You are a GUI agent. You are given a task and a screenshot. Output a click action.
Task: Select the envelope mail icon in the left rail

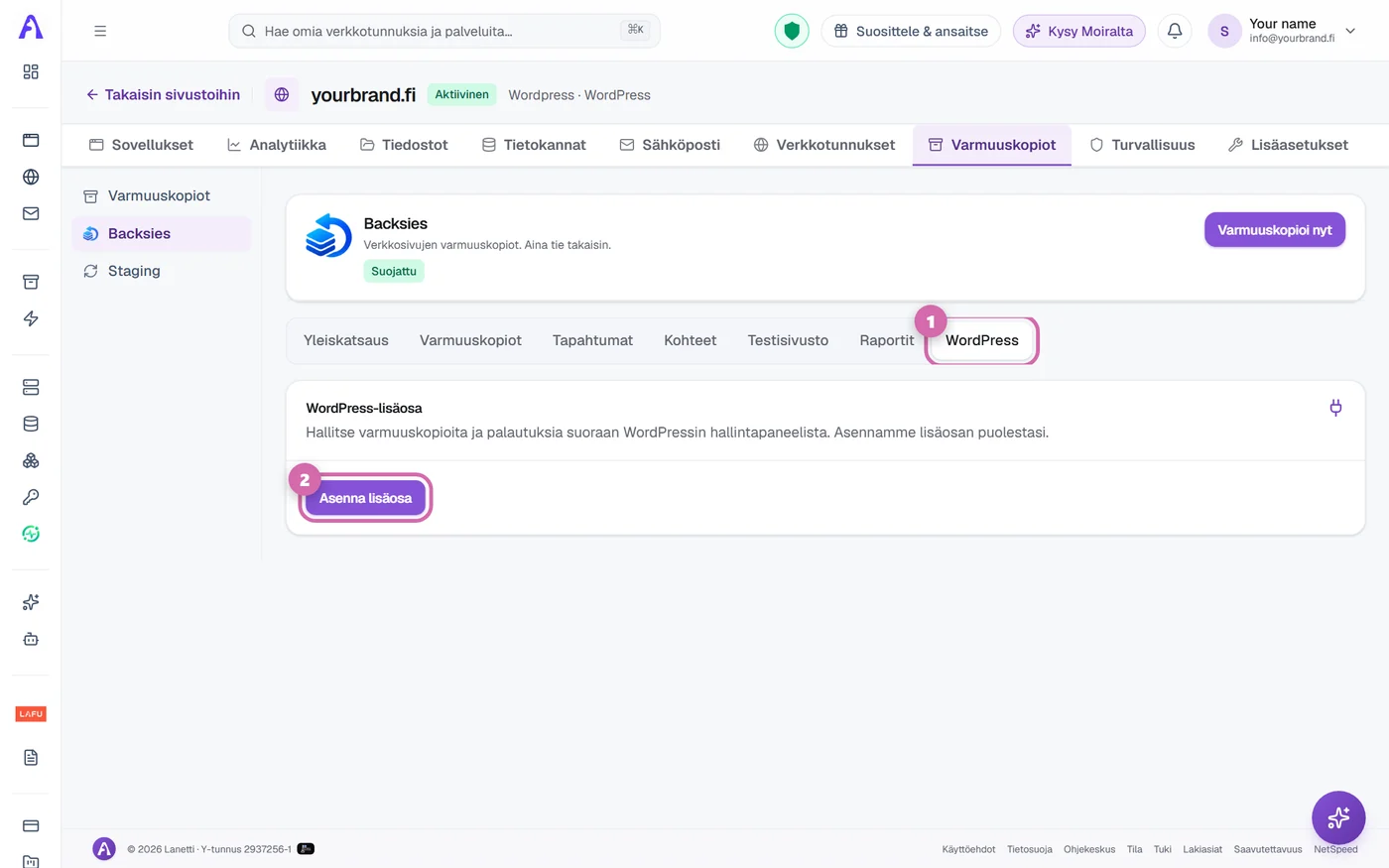pos(31,213)
